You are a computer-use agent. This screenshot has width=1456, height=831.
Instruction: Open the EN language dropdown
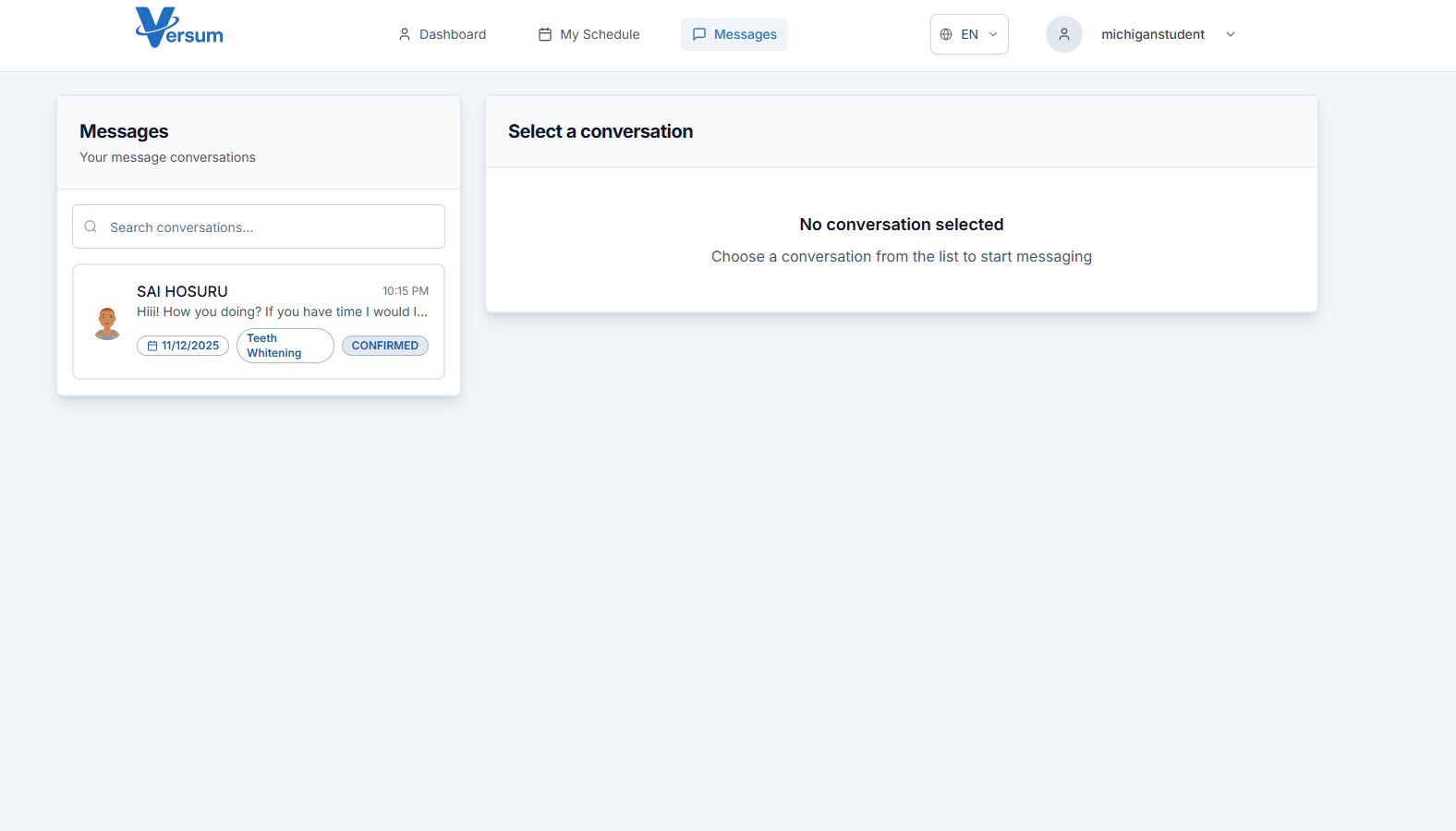pyautogui.click(x=969, y=34)
